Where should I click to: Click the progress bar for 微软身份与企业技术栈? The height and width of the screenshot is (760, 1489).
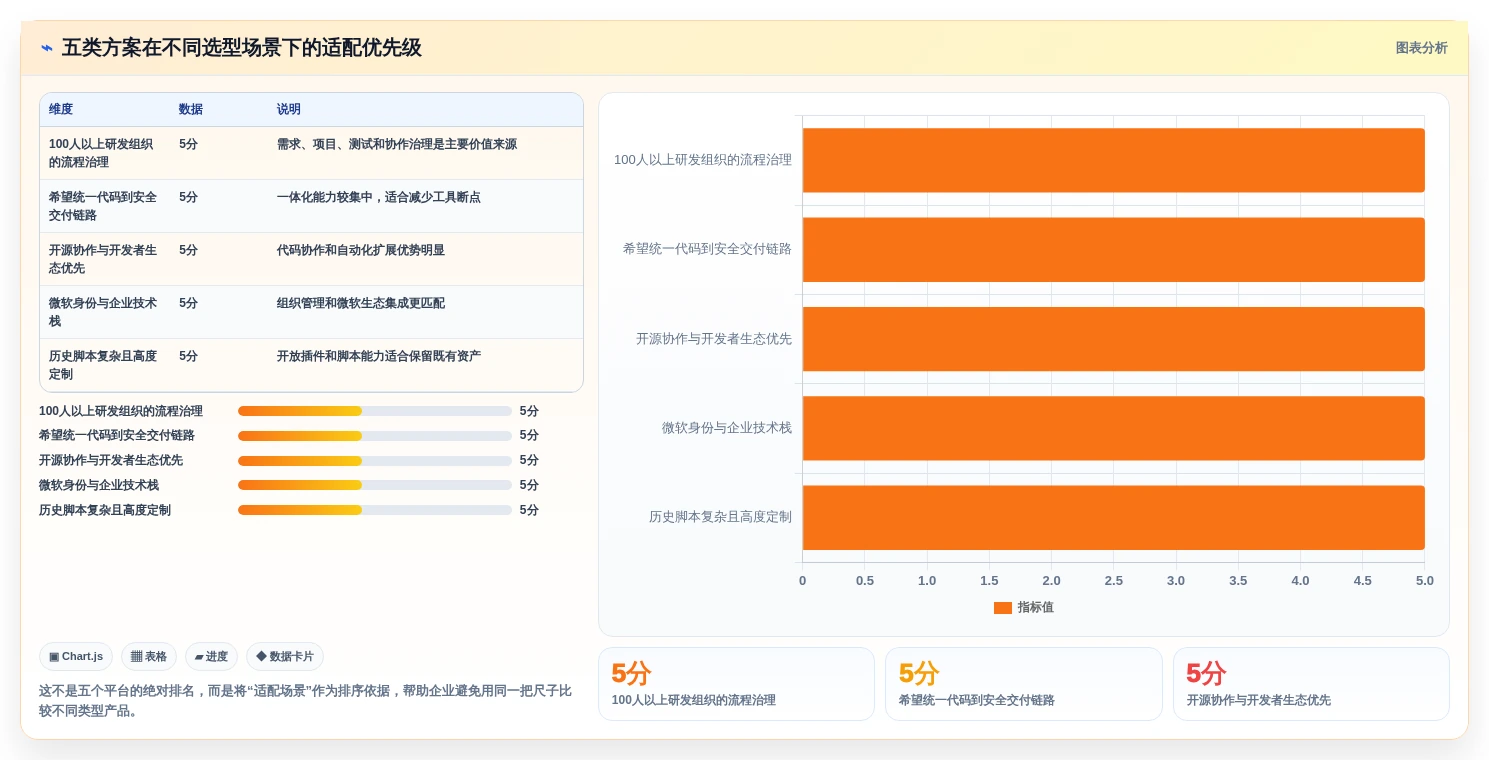375,485
